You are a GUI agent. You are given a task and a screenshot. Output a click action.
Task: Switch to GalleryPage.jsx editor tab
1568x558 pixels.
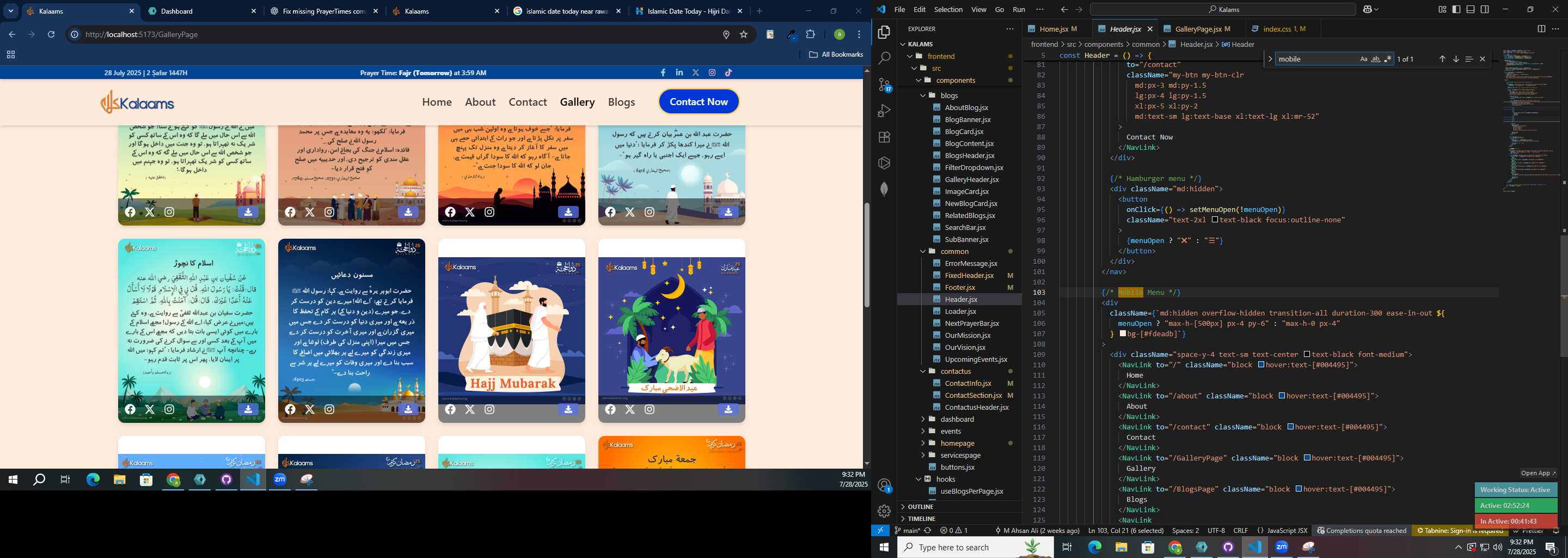tap(1197, 29)
